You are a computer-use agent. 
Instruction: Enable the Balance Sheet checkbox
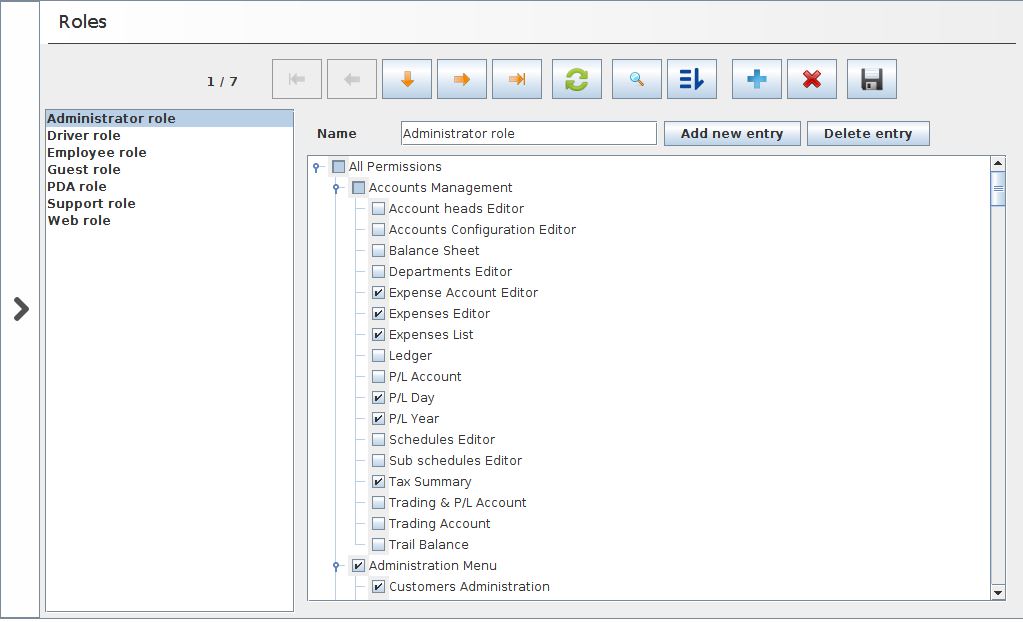pos(378,251)
